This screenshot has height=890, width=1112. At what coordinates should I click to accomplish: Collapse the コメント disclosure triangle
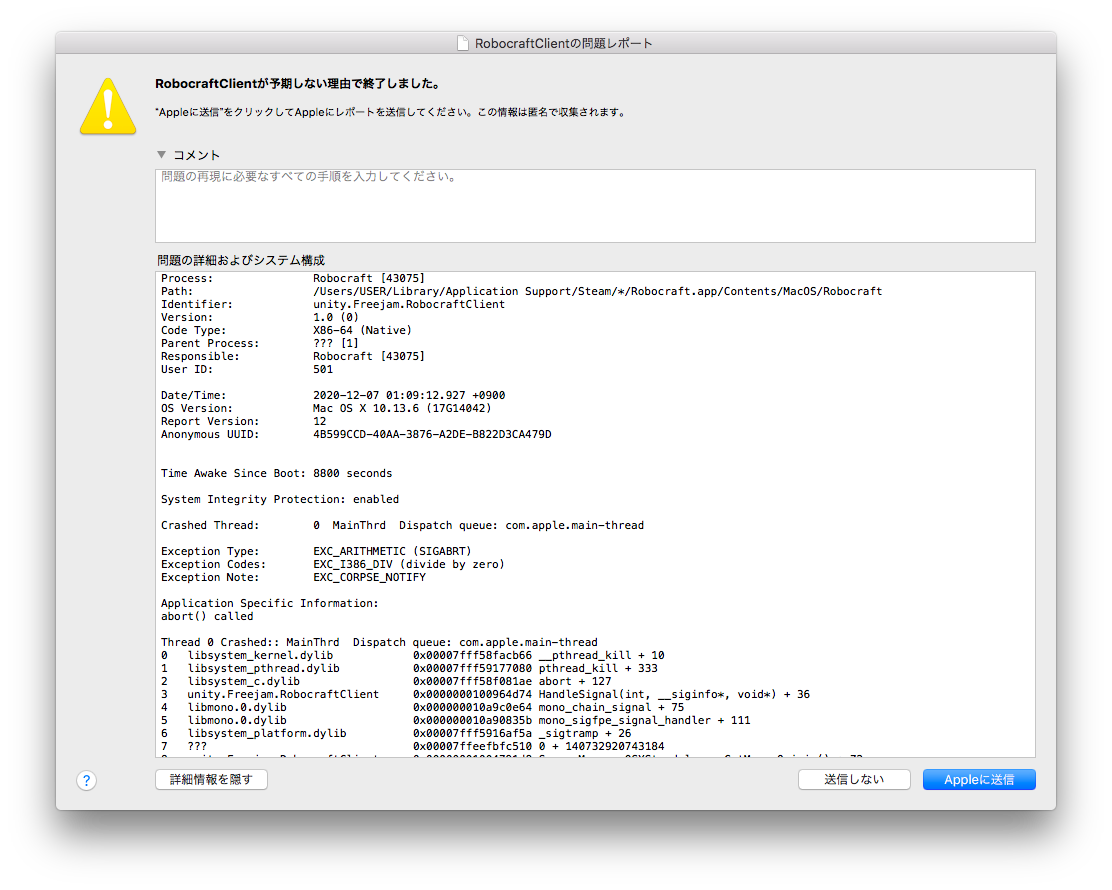pyautogui.click(x=162, y=155)
